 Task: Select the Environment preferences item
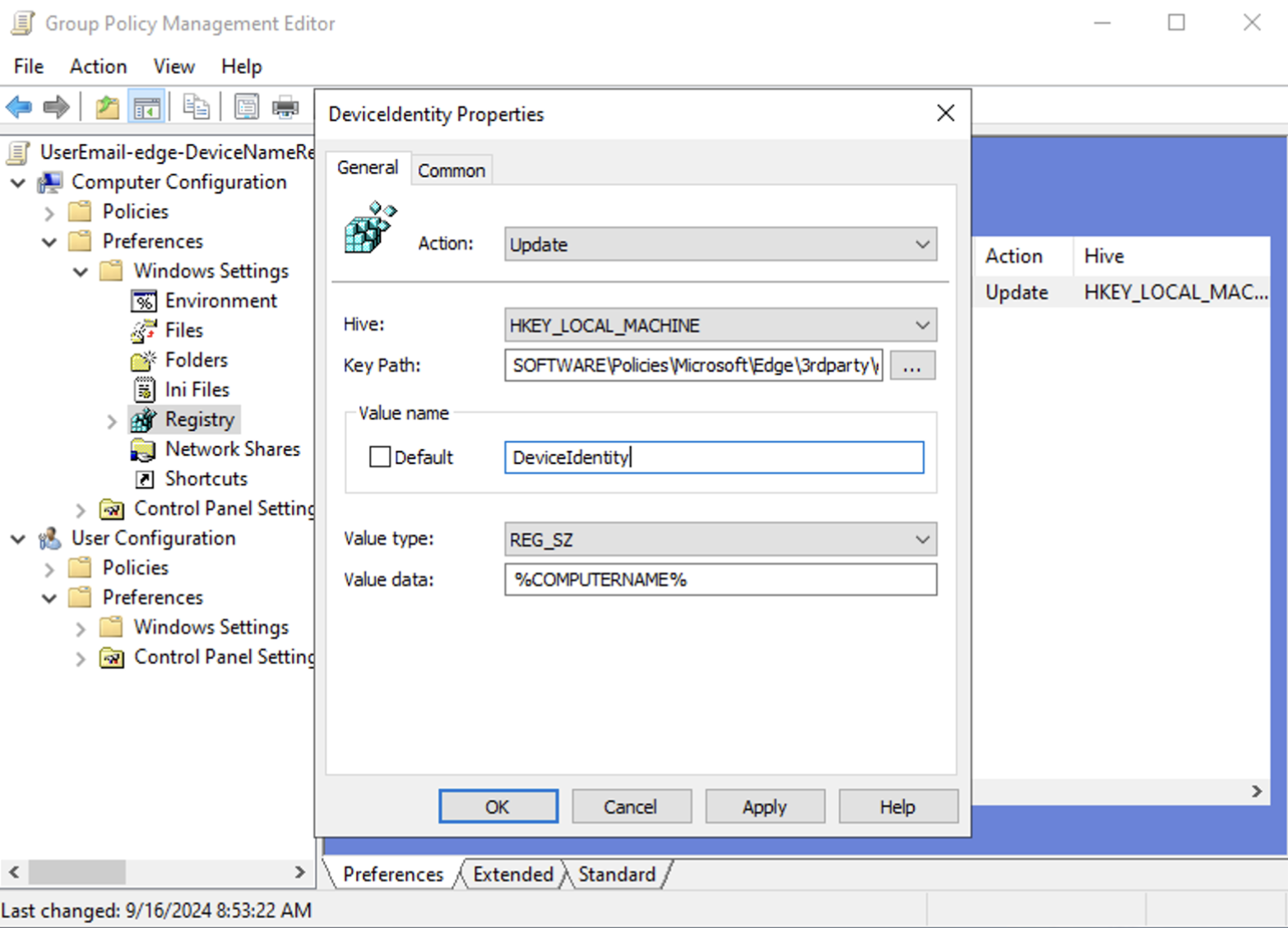[220, 301]
